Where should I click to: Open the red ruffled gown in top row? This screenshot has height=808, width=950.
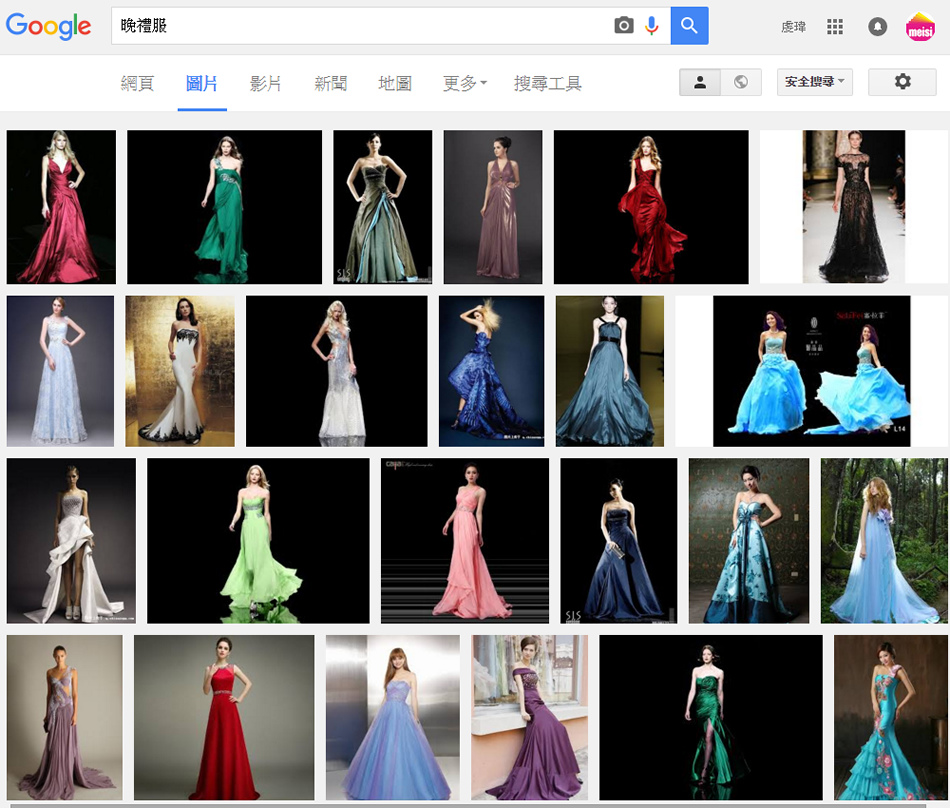tap(651, 207)
